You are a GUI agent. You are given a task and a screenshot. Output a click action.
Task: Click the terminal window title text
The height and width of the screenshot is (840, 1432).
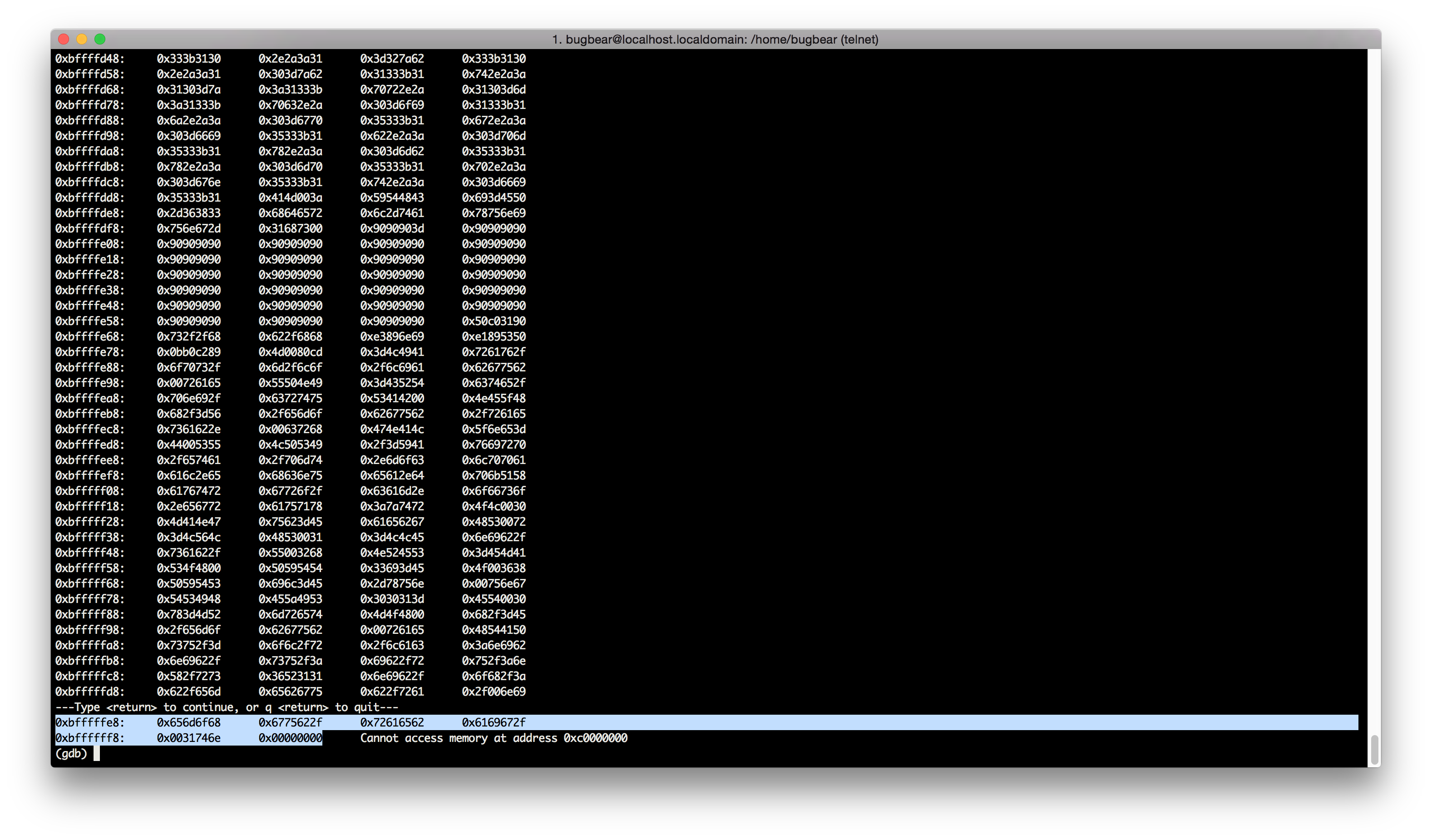[x=715, y=40]
